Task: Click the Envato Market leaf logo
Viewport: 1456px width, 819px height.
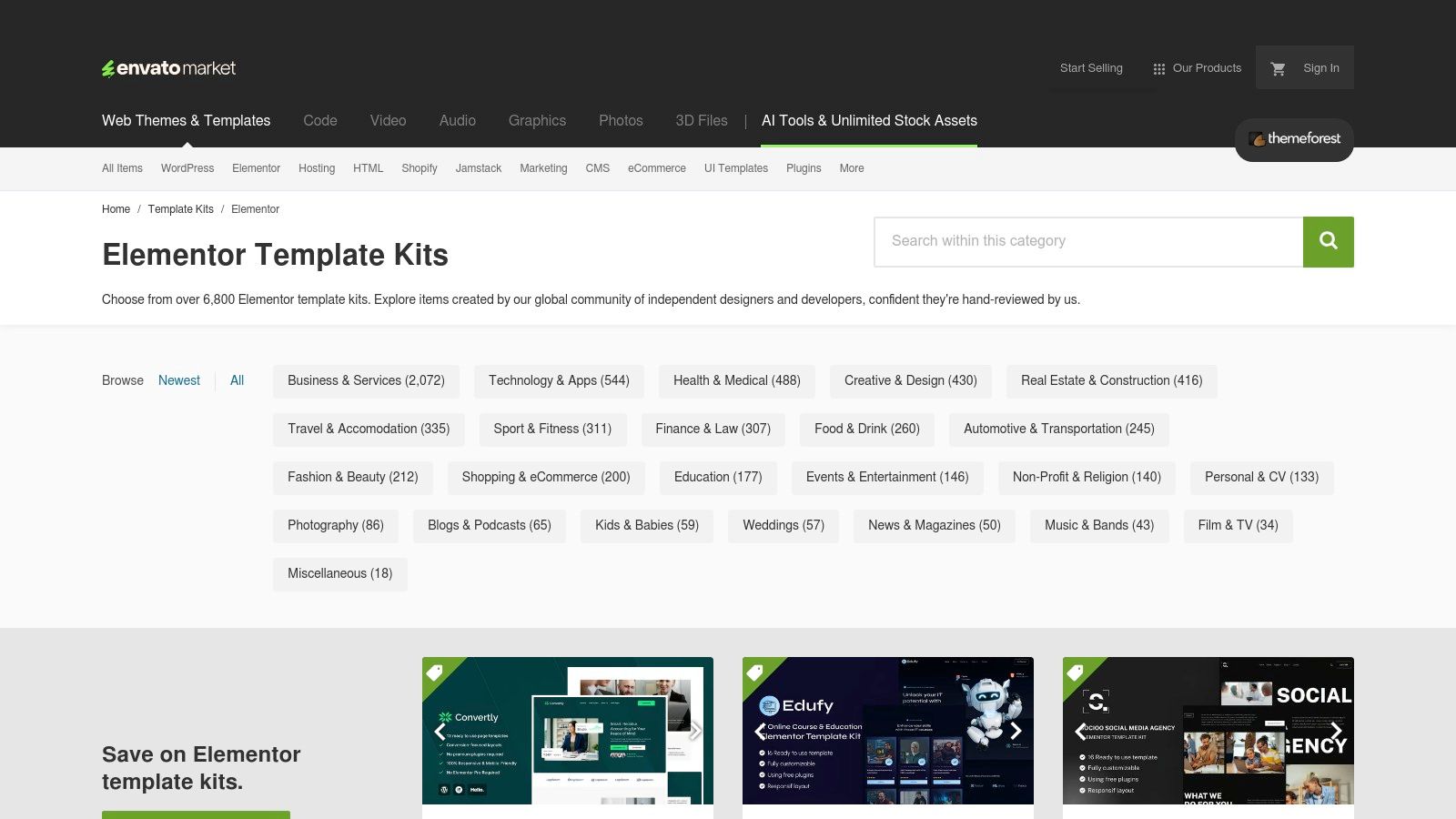Action: pyautogui.click(x=110, y=67)
